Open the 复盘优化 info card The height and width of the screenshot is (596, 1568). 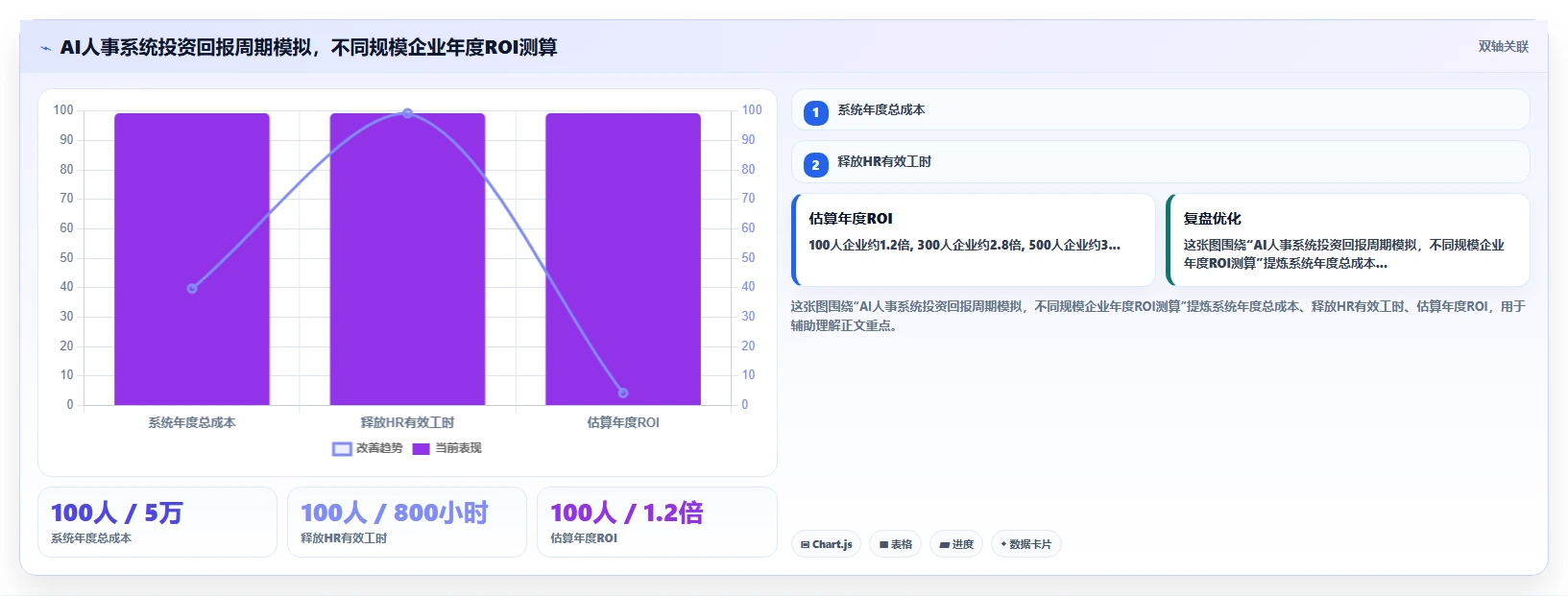click(1348, 240)
